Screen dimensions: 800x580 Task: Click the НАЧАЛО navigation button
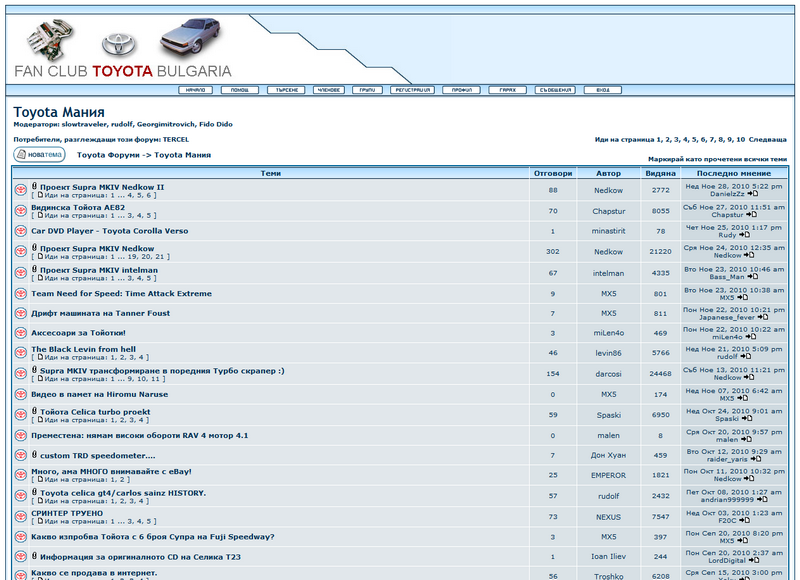(x=195, y=90)
